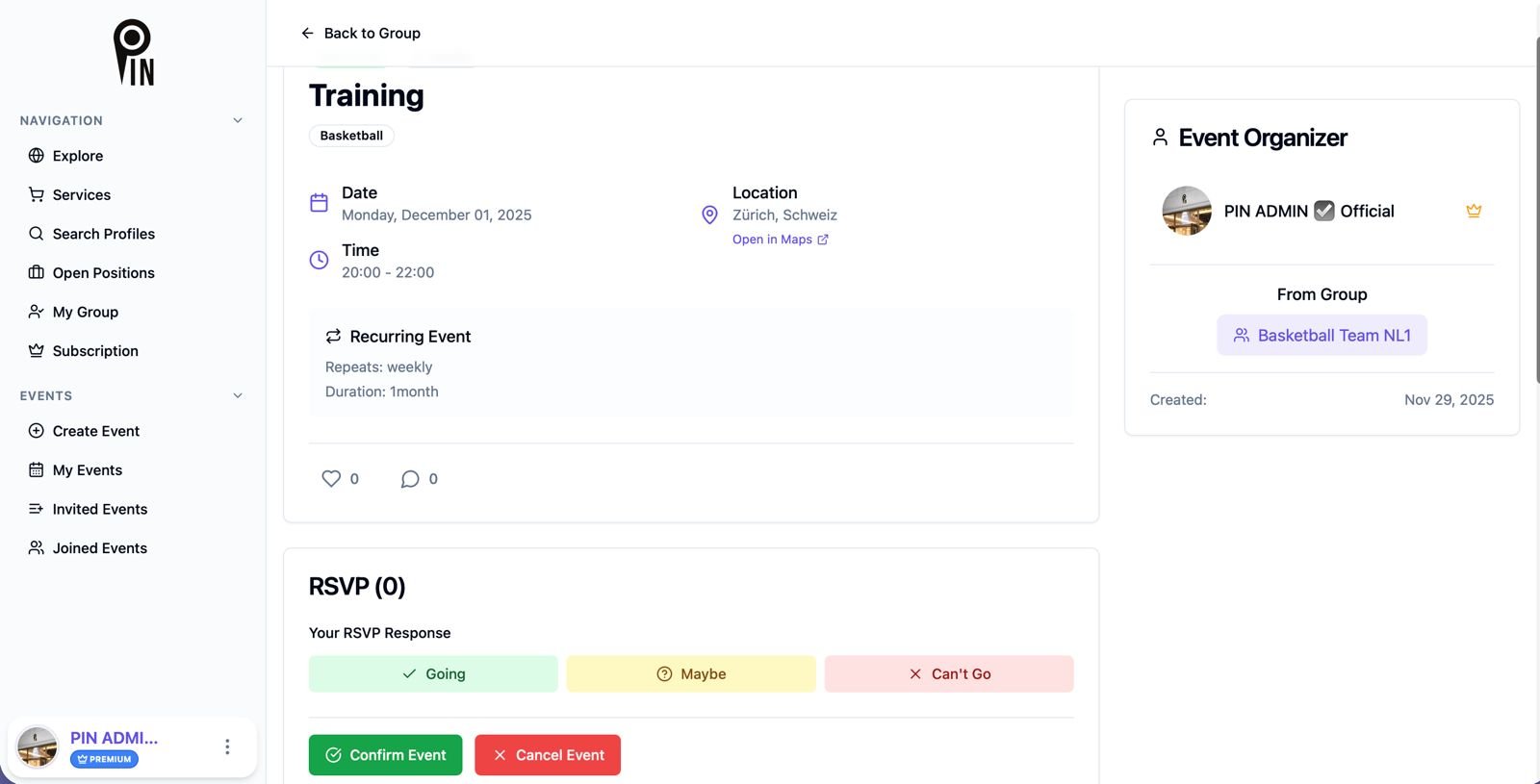Click the PIN logo icon
This screenshot has width=1540, height=784.
point(133,53)
